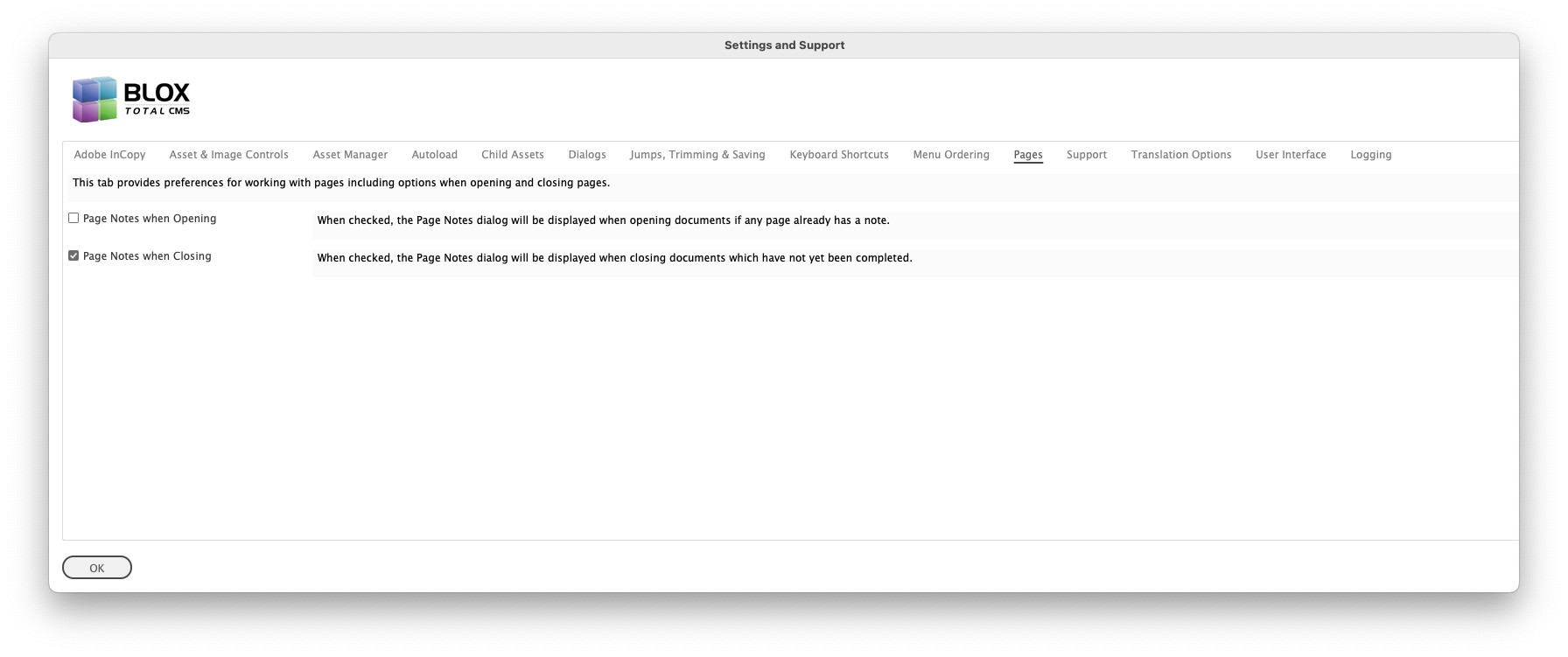The height and width of the screenshot is (657, 1568).
Task: Open the Asset Manager tab
Action: coord(350,155)
